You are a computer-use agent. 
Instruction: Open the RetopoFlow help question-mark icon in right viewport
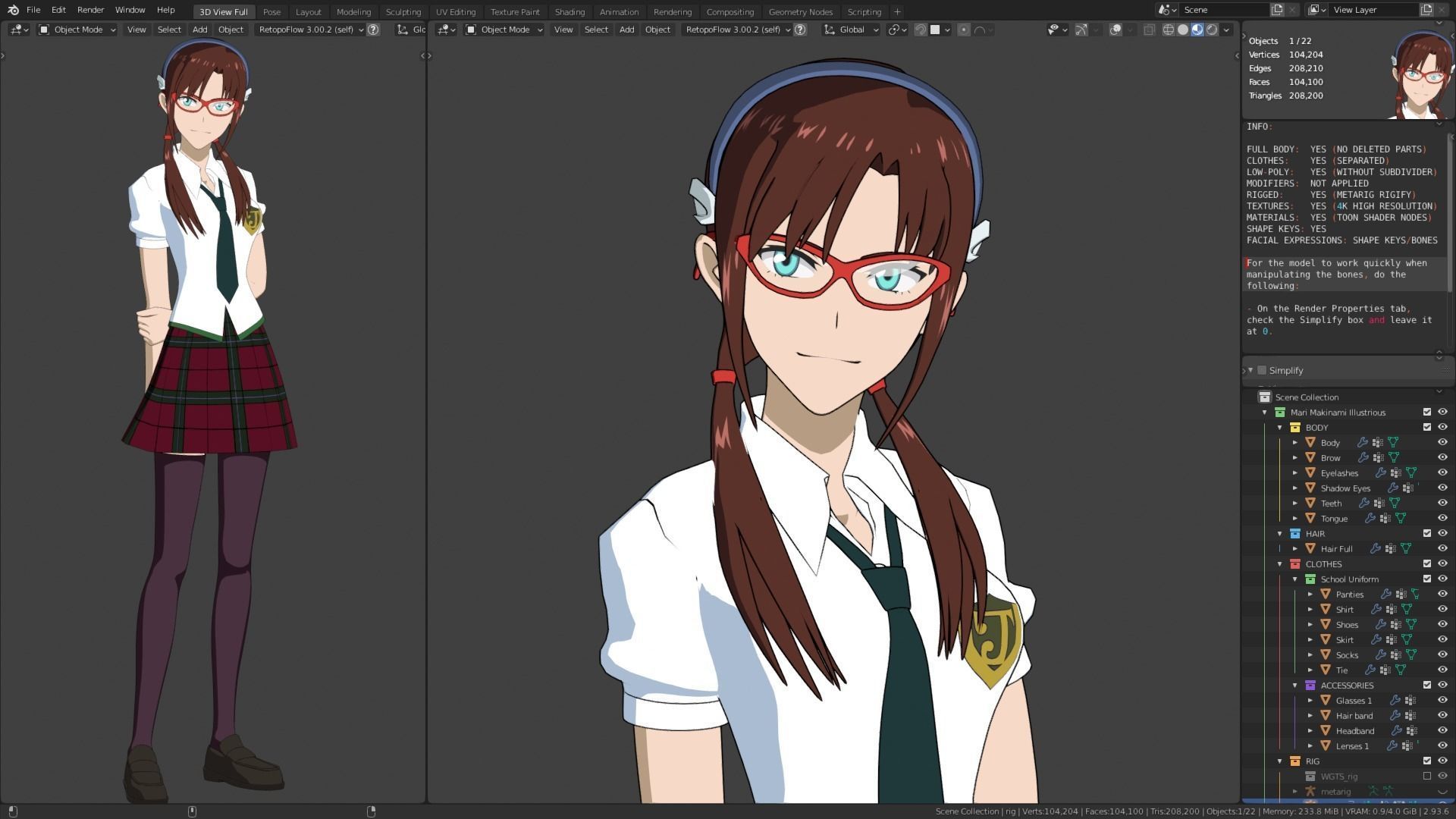(x=800, y=30)
